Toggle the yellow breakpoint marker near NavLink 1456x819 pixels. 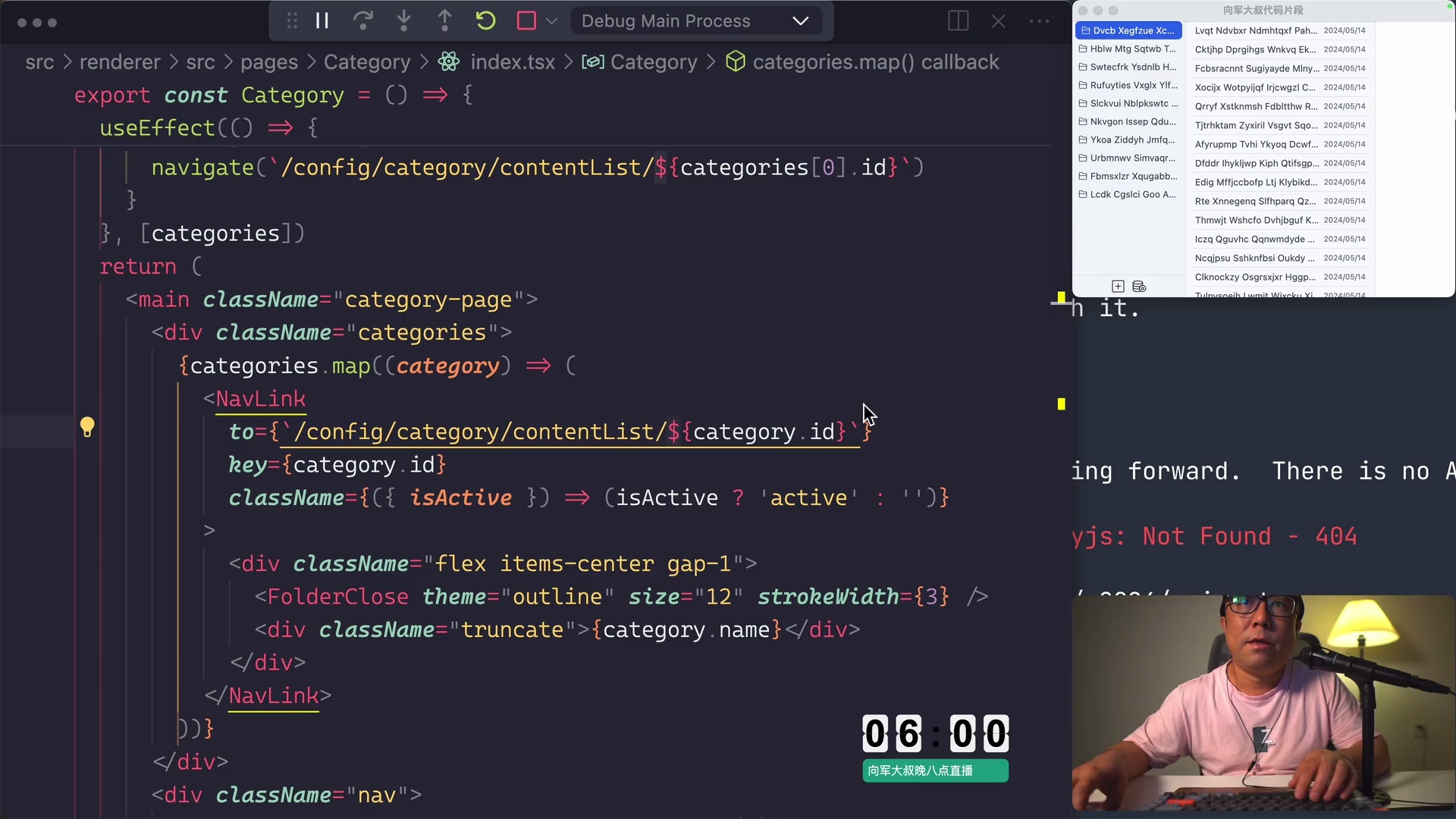1061,404
